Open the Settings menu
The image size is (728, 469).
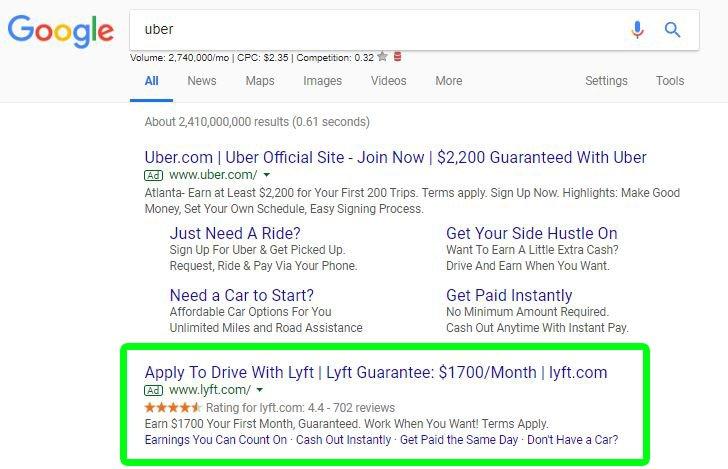click(x=606, y=81)
